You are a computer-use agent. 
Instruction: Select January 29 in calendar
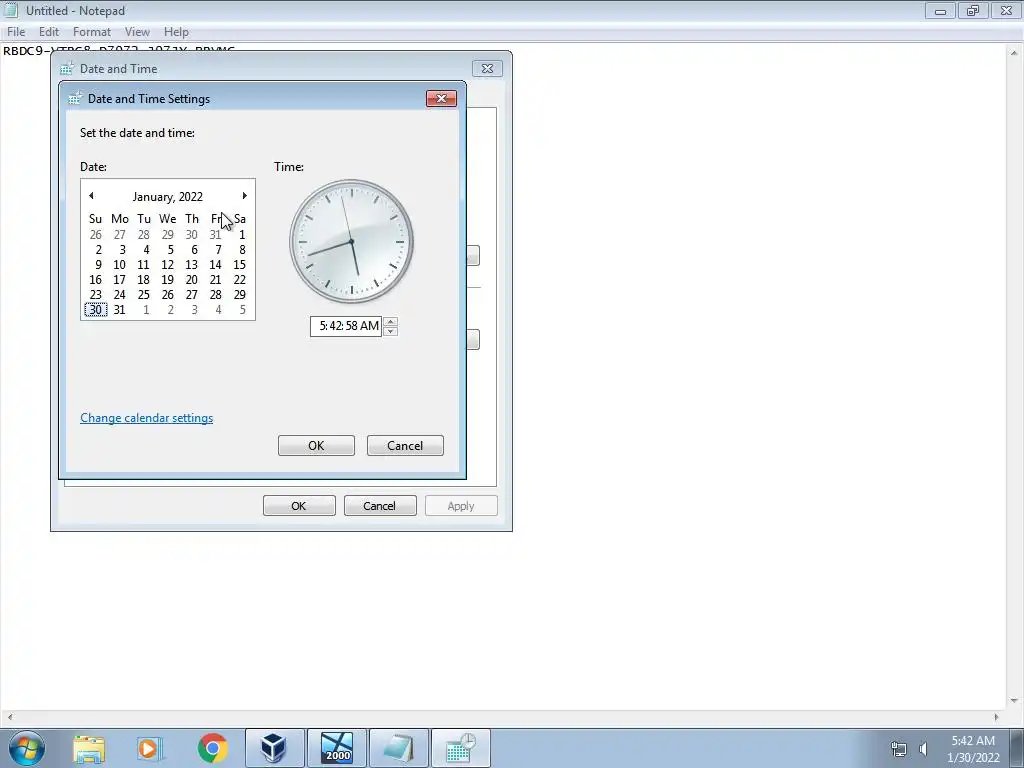coord(240,295)
